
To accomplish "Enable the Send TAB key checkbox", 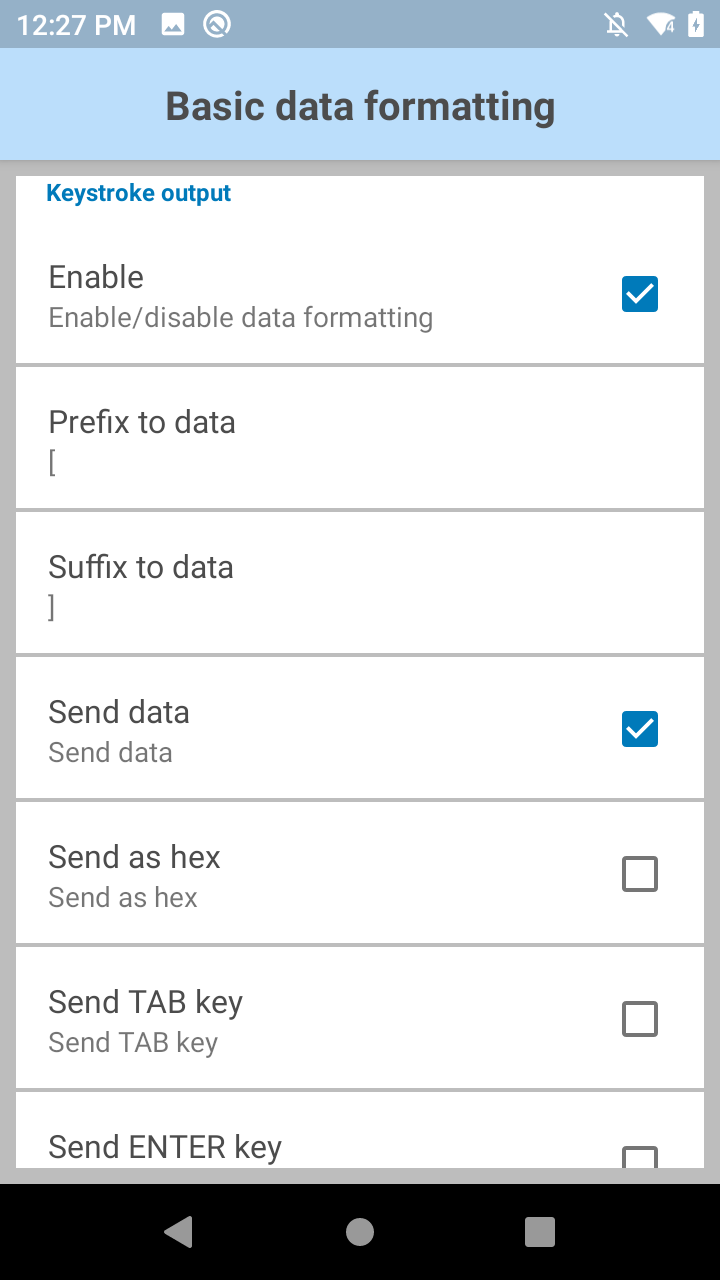I will click(x=640, y=1019).
